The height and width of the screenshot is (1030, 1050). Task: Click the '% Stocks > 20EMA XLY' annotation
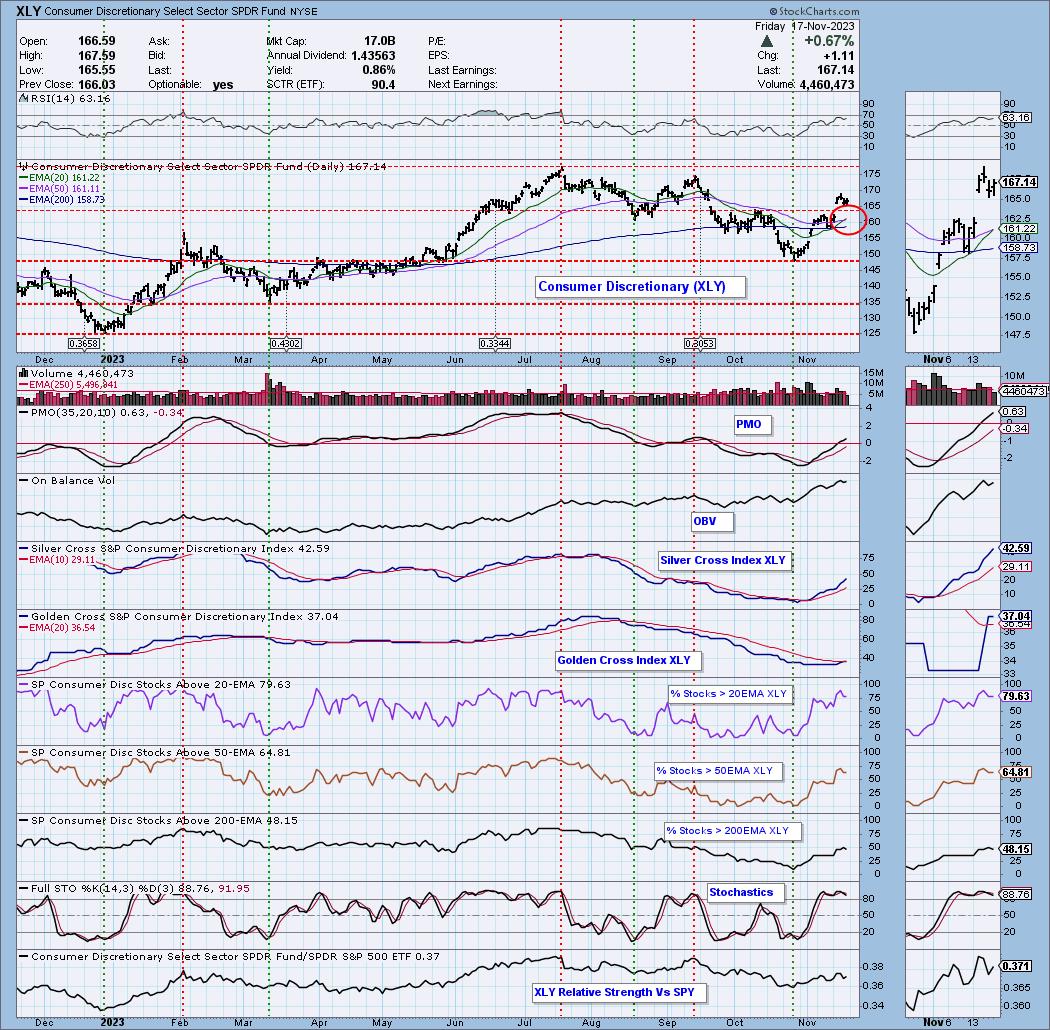730,694
